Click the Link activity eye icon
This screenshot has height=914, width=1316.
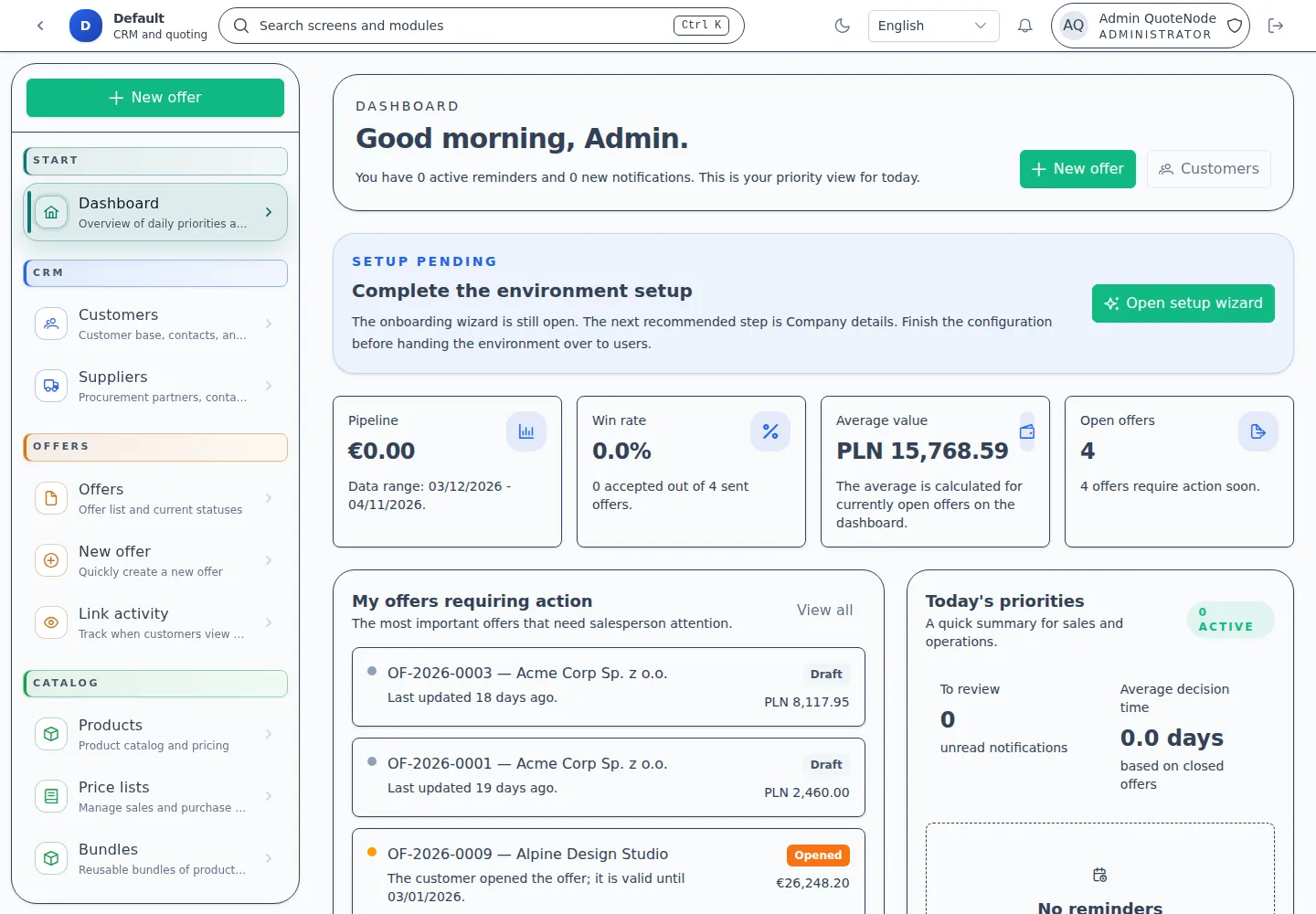click(x=50, y=622)
